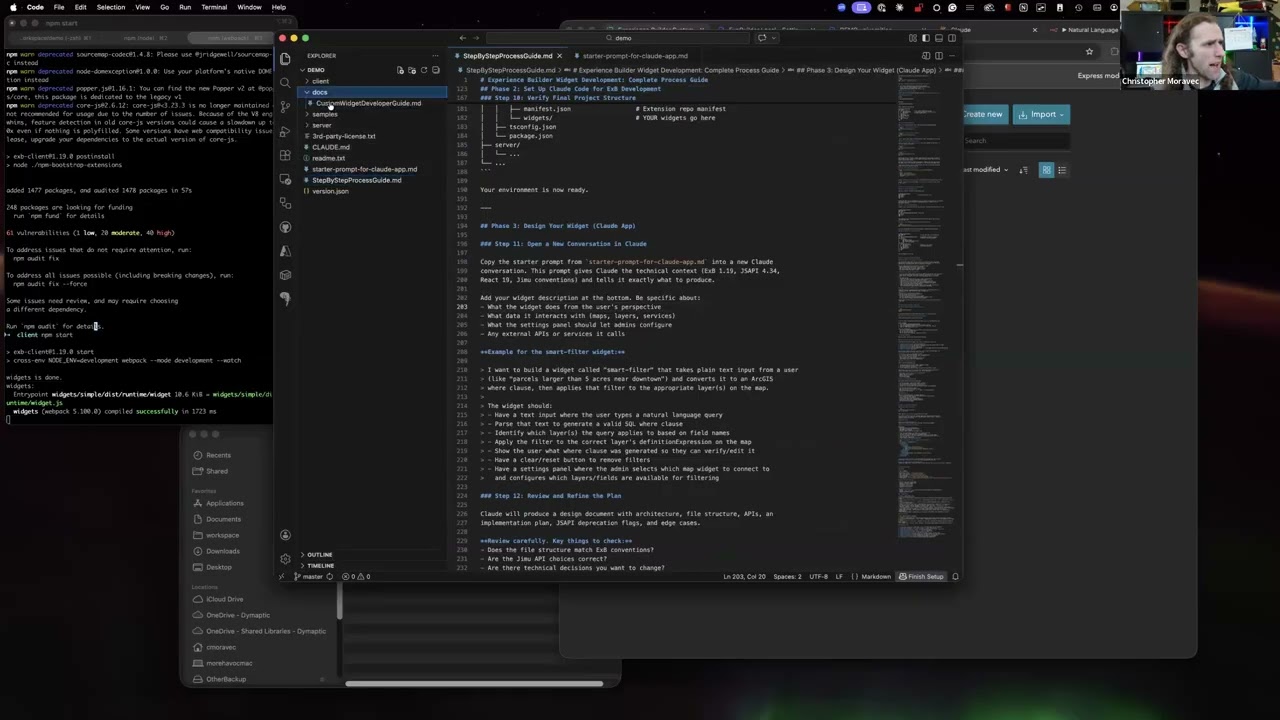Viewport: 1280px width, 720px height.
Task: Switch to the StepByStepProcessGuide.md tab
Action: (507, 56)
